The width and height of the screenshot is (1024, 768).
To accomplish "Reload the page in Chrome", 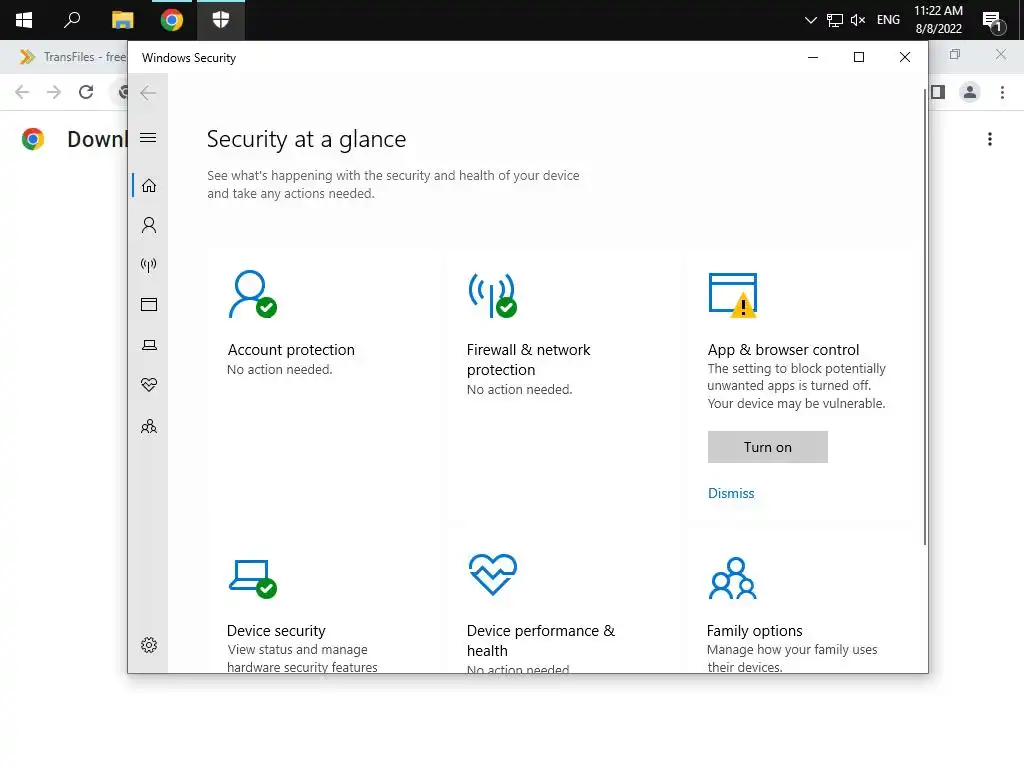I will 86,93.
